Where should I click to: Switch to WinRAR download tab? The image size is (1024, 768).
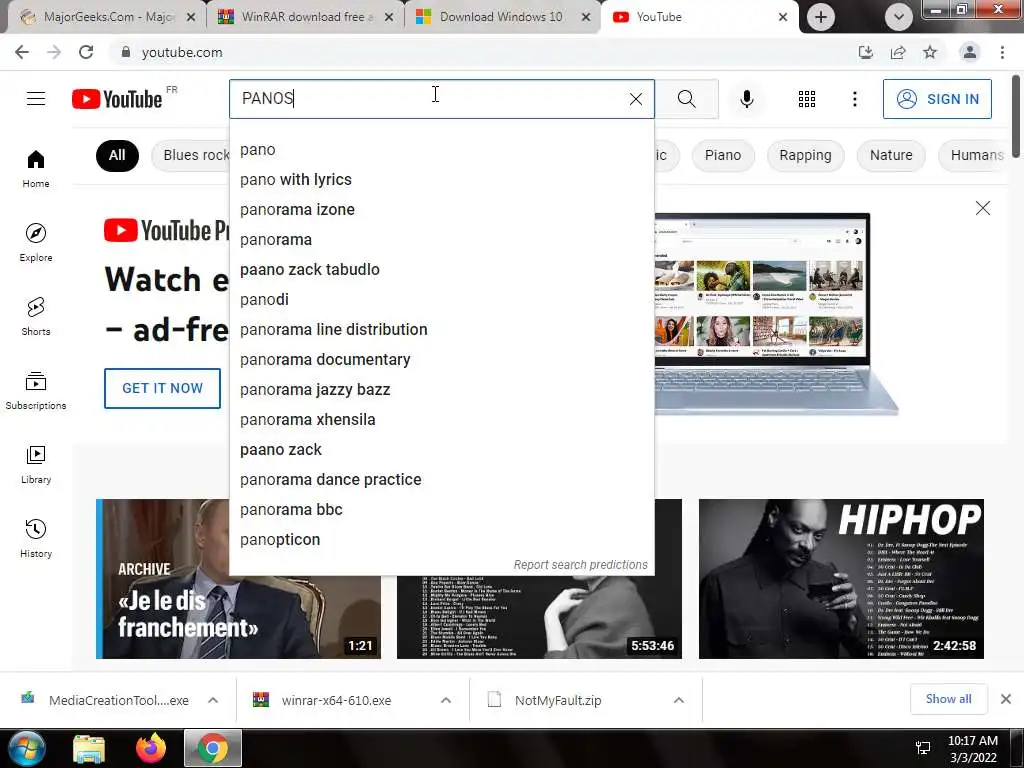[x=306, y=17]
